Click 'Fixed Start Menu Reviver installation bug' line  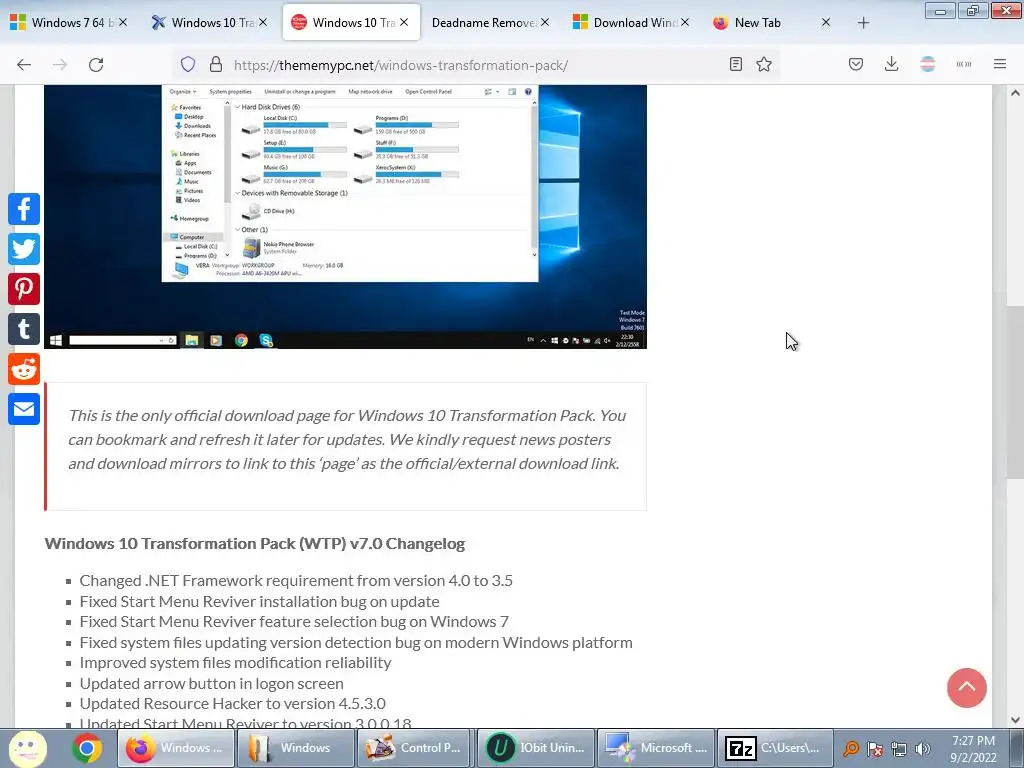259,601
